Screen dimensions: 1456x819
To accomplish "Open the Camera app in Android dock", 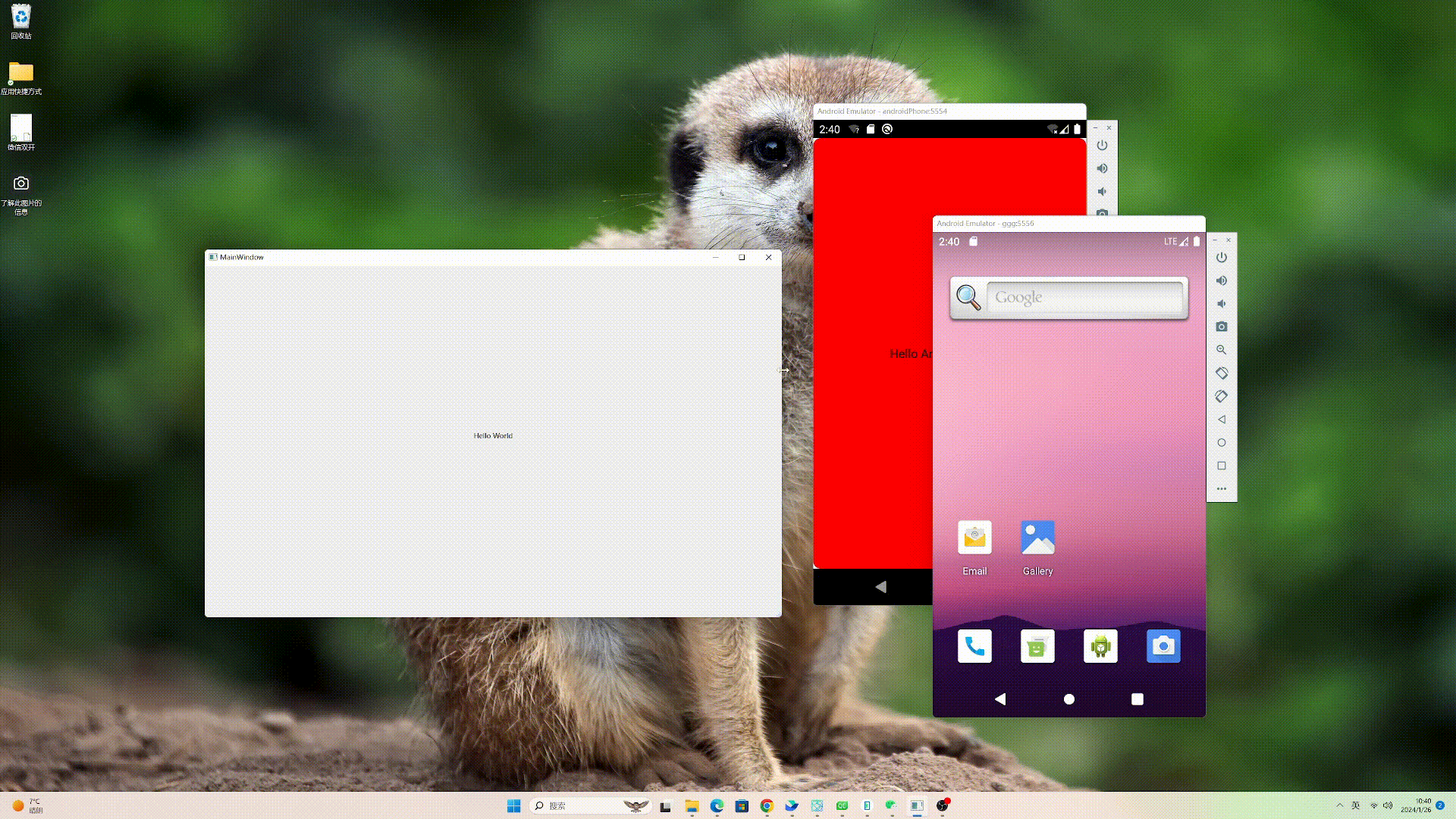I will click(x=1163, y=646).
